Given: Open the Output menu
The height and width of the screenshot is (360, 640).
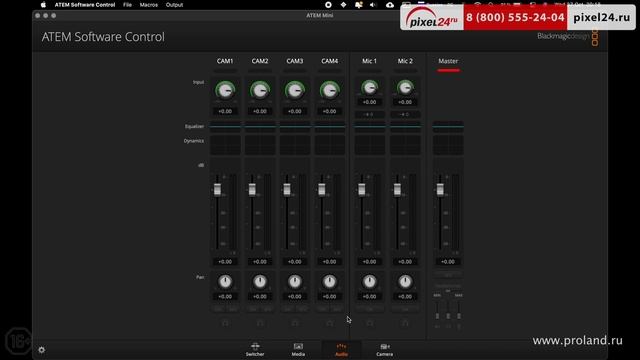Looking at the screenshot, I should 174,5.
